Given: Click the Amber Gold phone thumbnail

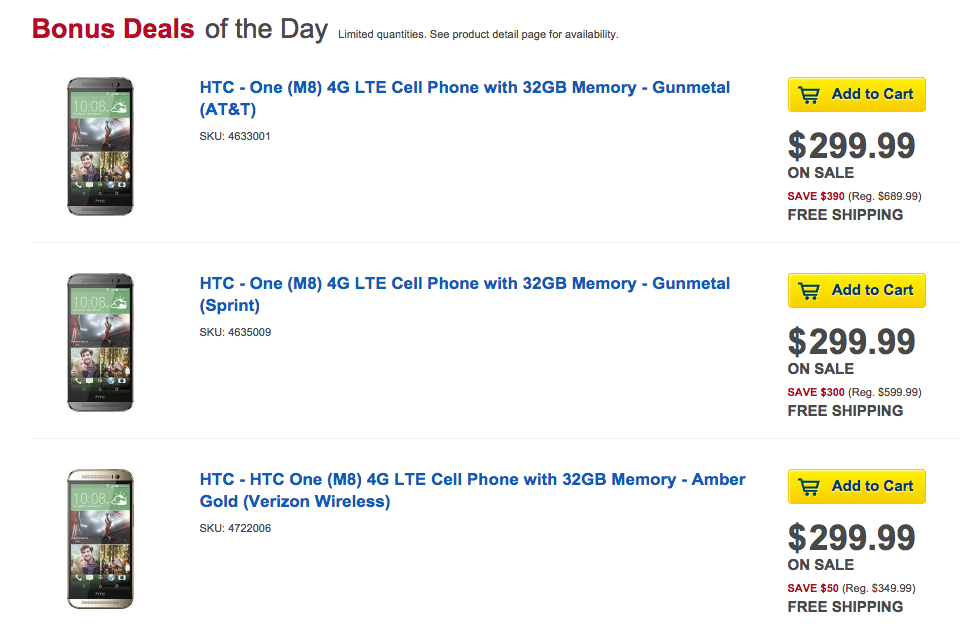Looking at the screenshot, I should [100, 538].
